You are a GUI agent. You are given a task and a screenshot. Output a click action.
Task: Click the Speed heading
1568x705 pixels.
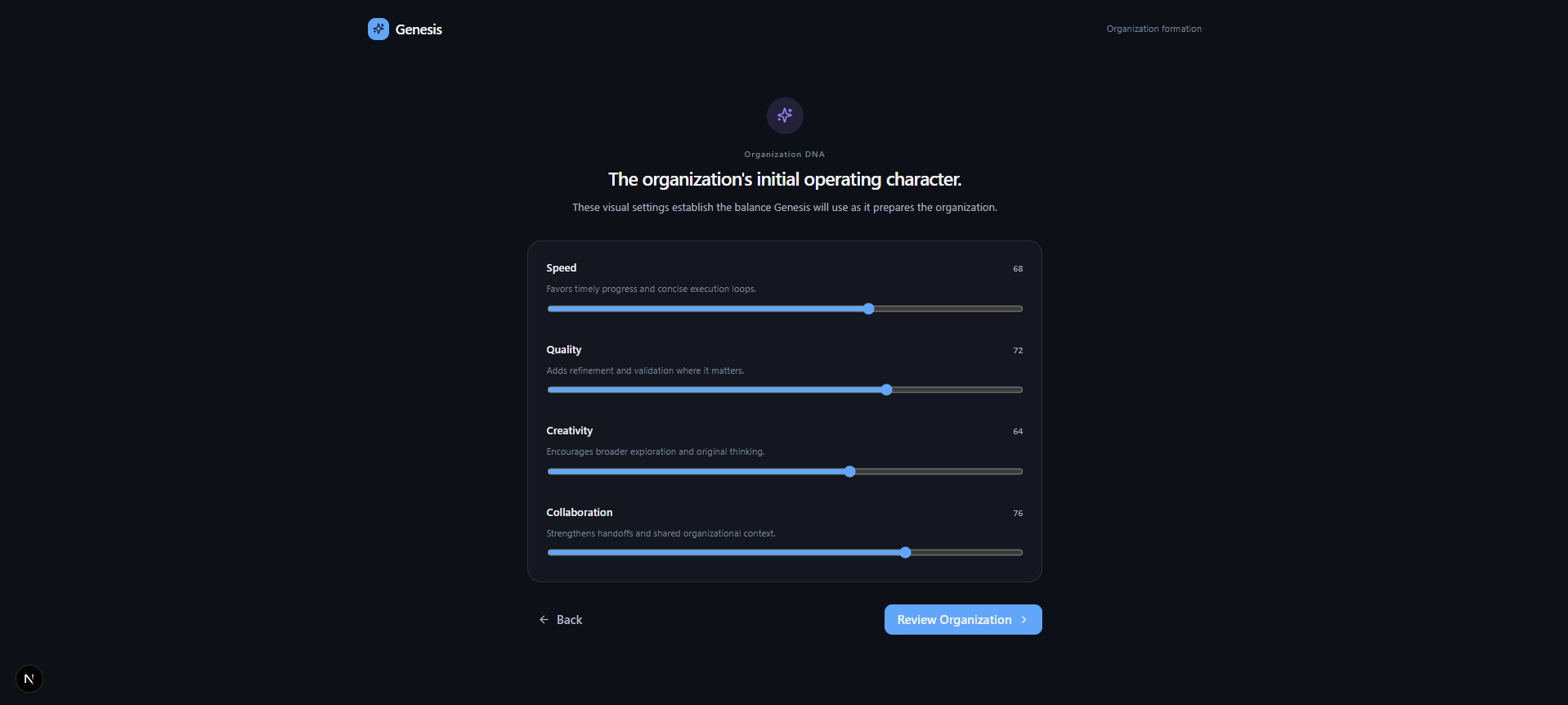(x=562, y=267)
